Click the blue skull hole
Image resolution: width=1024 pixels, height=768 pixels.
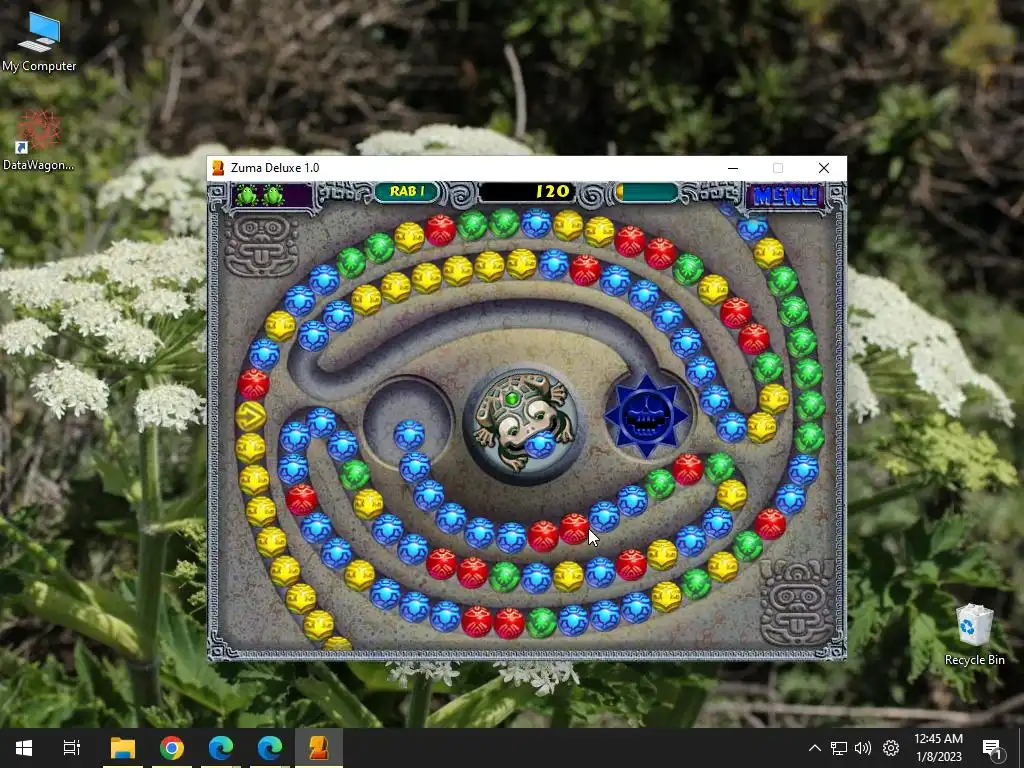(646, 415)
